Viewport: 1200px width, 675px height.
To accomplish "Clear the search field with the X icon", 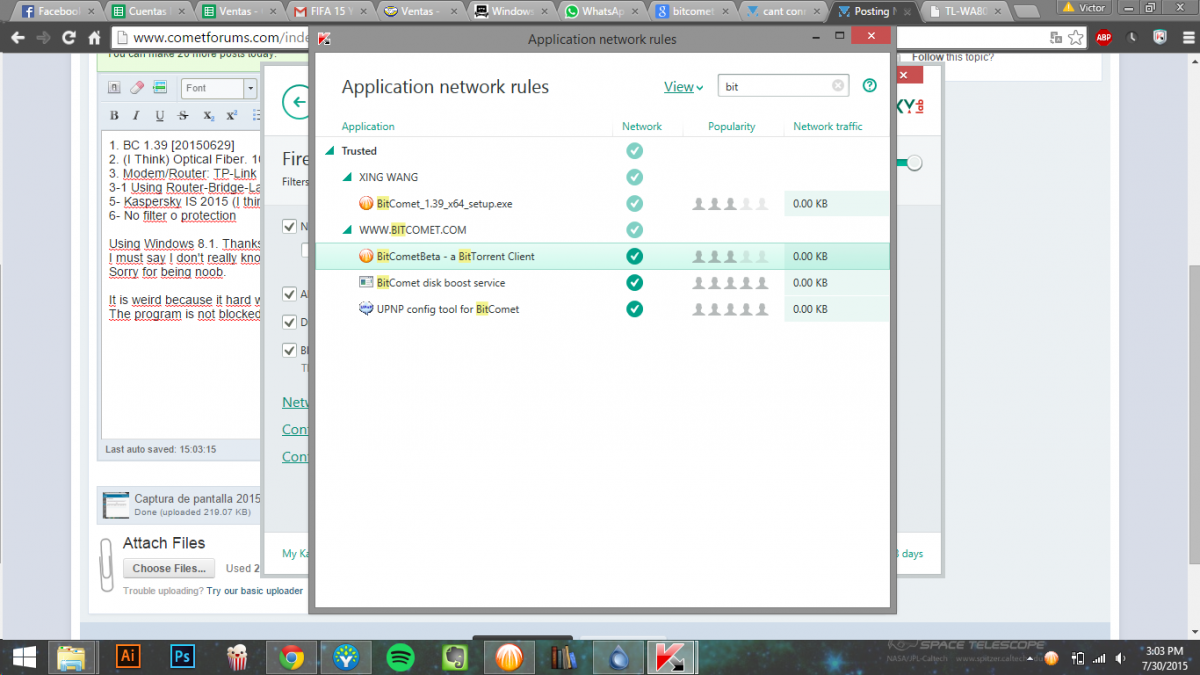I will pos(838,86).
